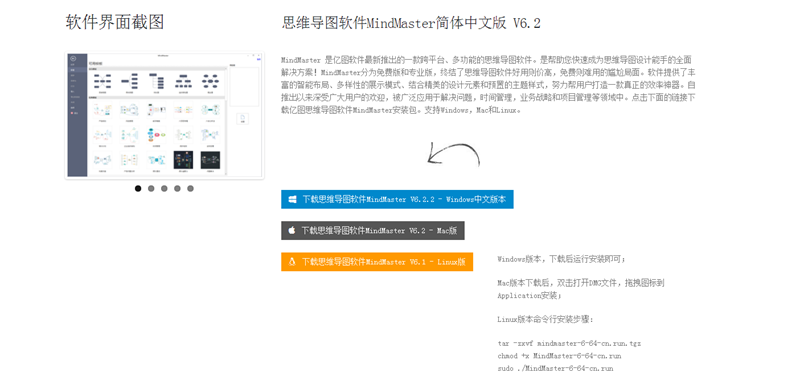Viewport: 800px width, 381px height.
Task: Select the first (active) carousel dot
Action: (x=138, y=188)
